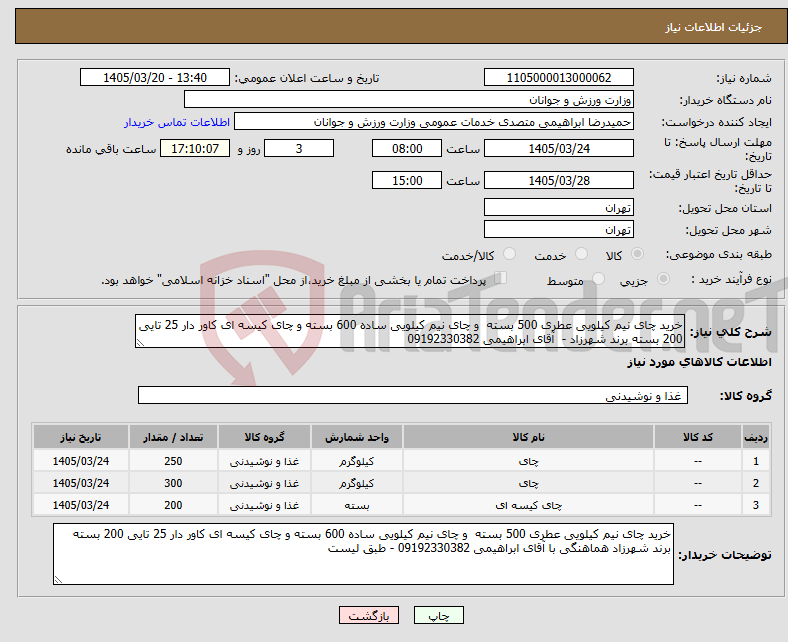This screenshot has height=642, width=788.
Task: Click the announcement date field 1405/03/20 - 13:40
Action: (x=155, y=77)
